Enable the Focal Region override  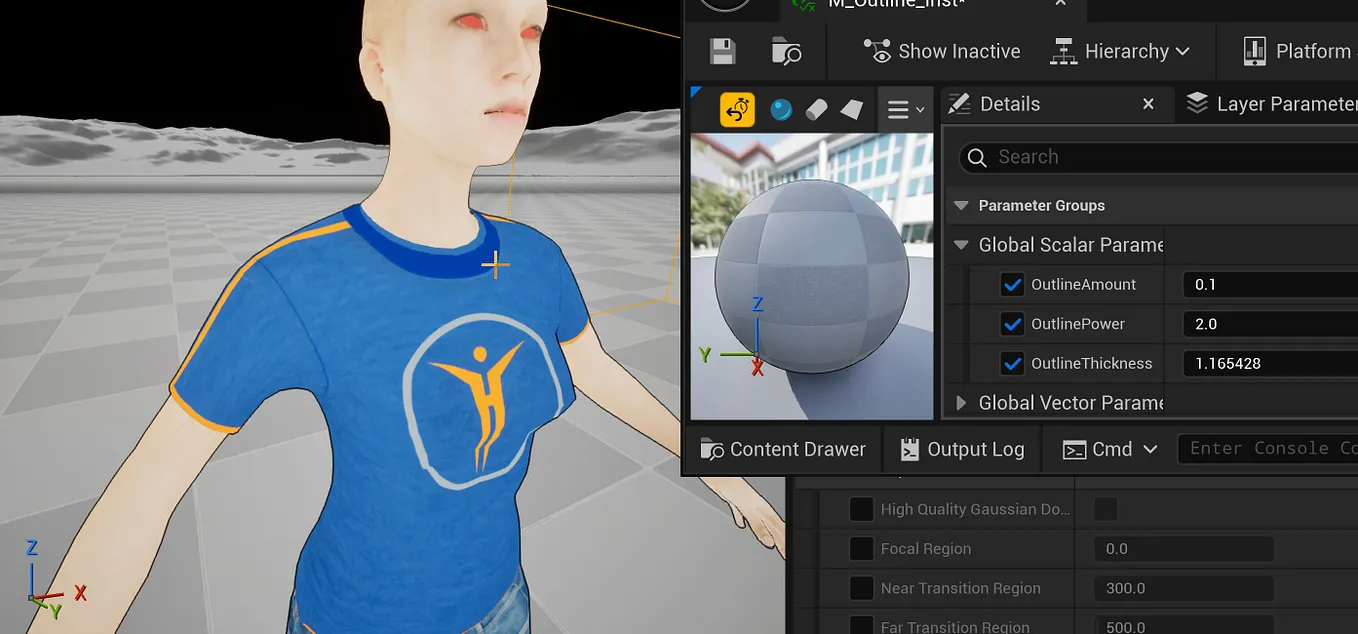(x=861, y=548)
